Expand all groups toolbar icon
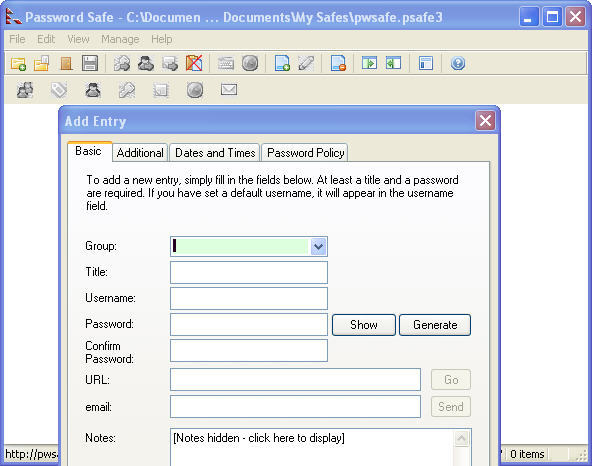The image size is (592, 466). (369, 63)
